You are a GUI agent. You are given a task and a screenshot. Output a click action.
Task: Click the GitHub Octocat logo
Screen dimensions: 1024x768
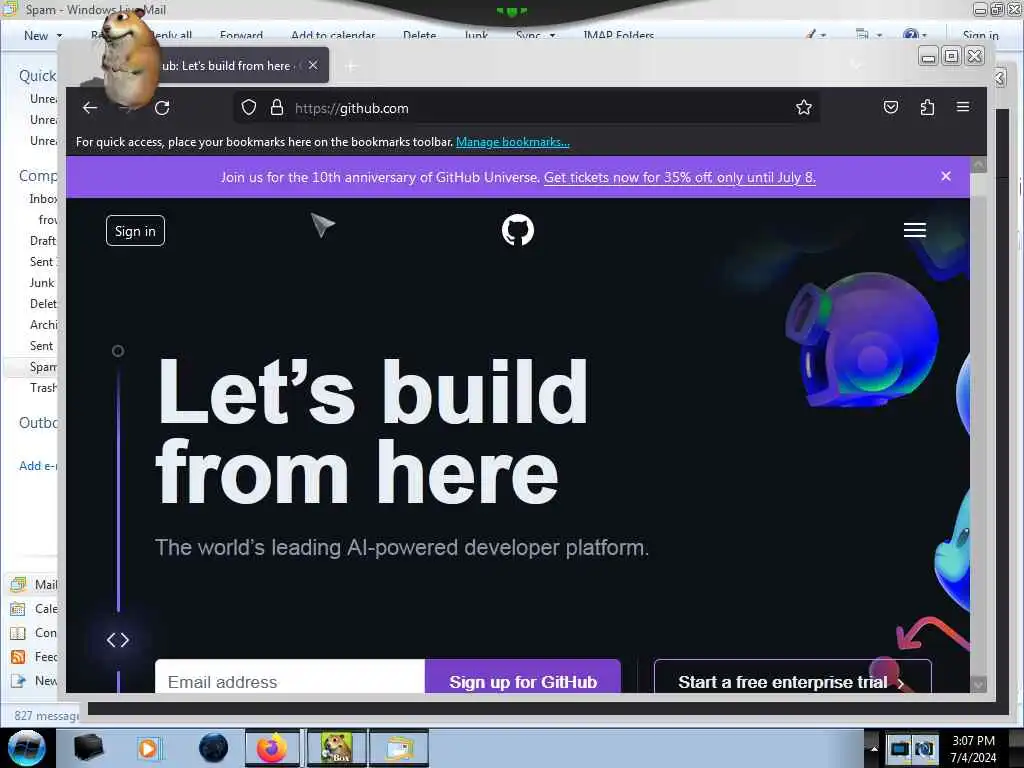[x=518, y=230]
